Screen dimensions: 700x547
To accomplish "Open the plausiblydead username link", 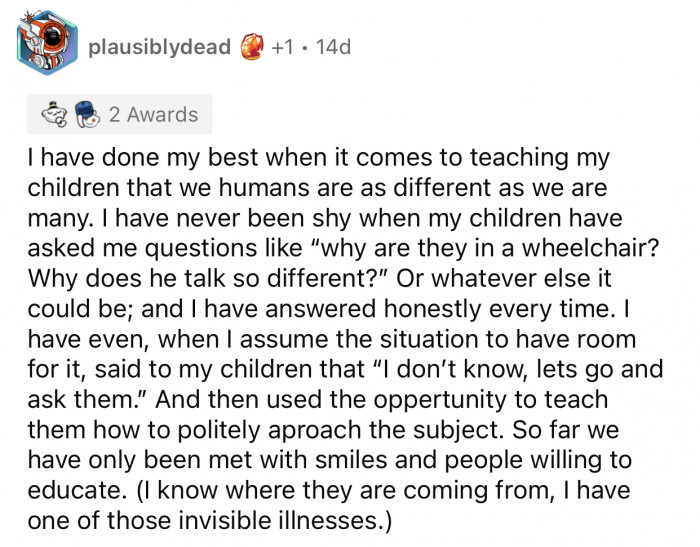I will coord(159,47).
